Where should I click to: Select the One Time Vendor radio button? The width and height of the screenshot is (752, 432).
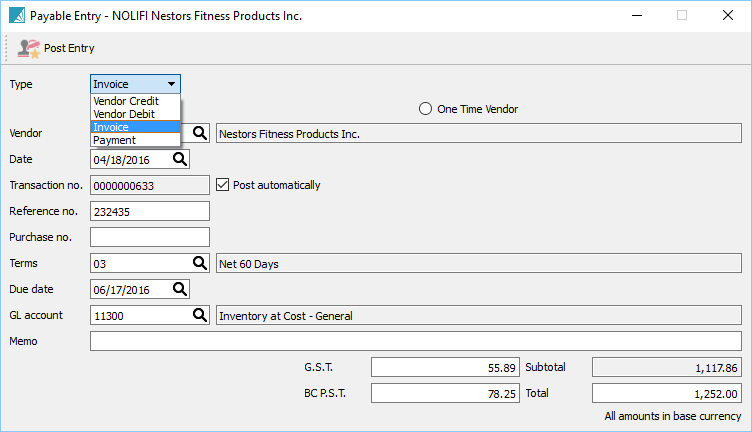point(425,108)
